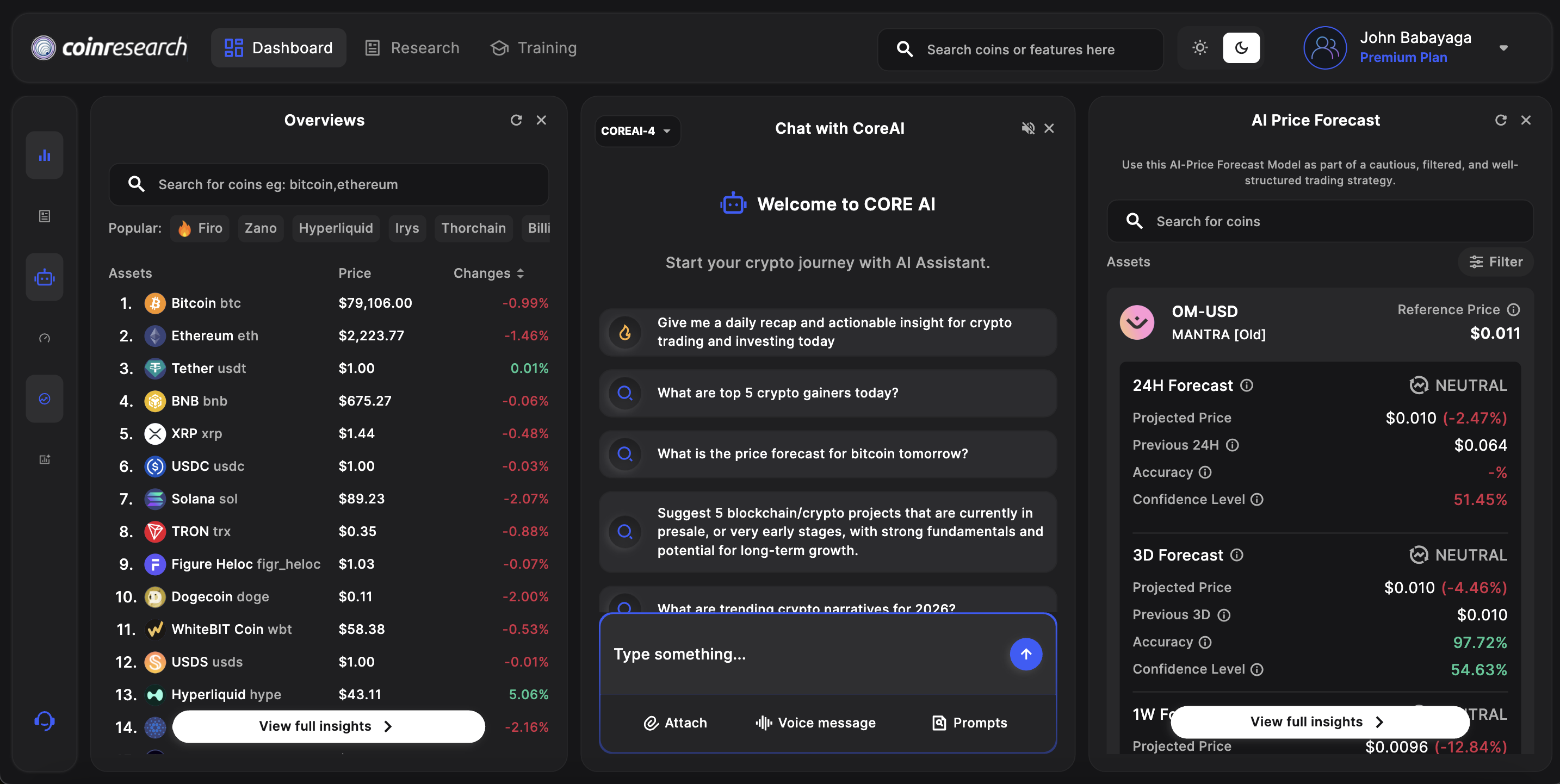This screenshot has height=784, width=1560.
Task: Click 3D Forecast info icon
Action: pyautogui.click(x=1236, y=555)
